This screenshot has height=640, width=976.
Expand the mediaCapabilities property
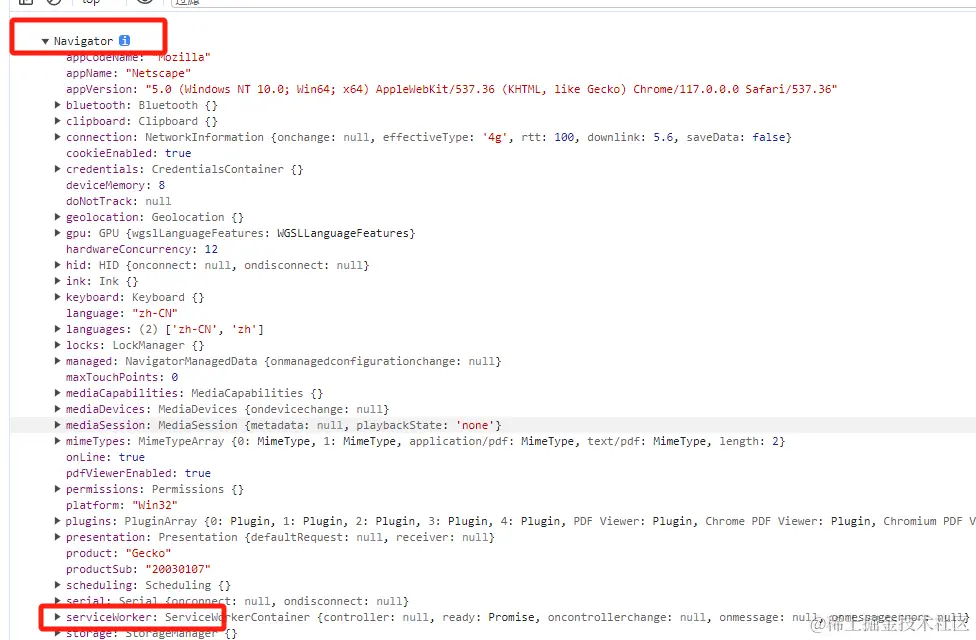coord(57,393)
